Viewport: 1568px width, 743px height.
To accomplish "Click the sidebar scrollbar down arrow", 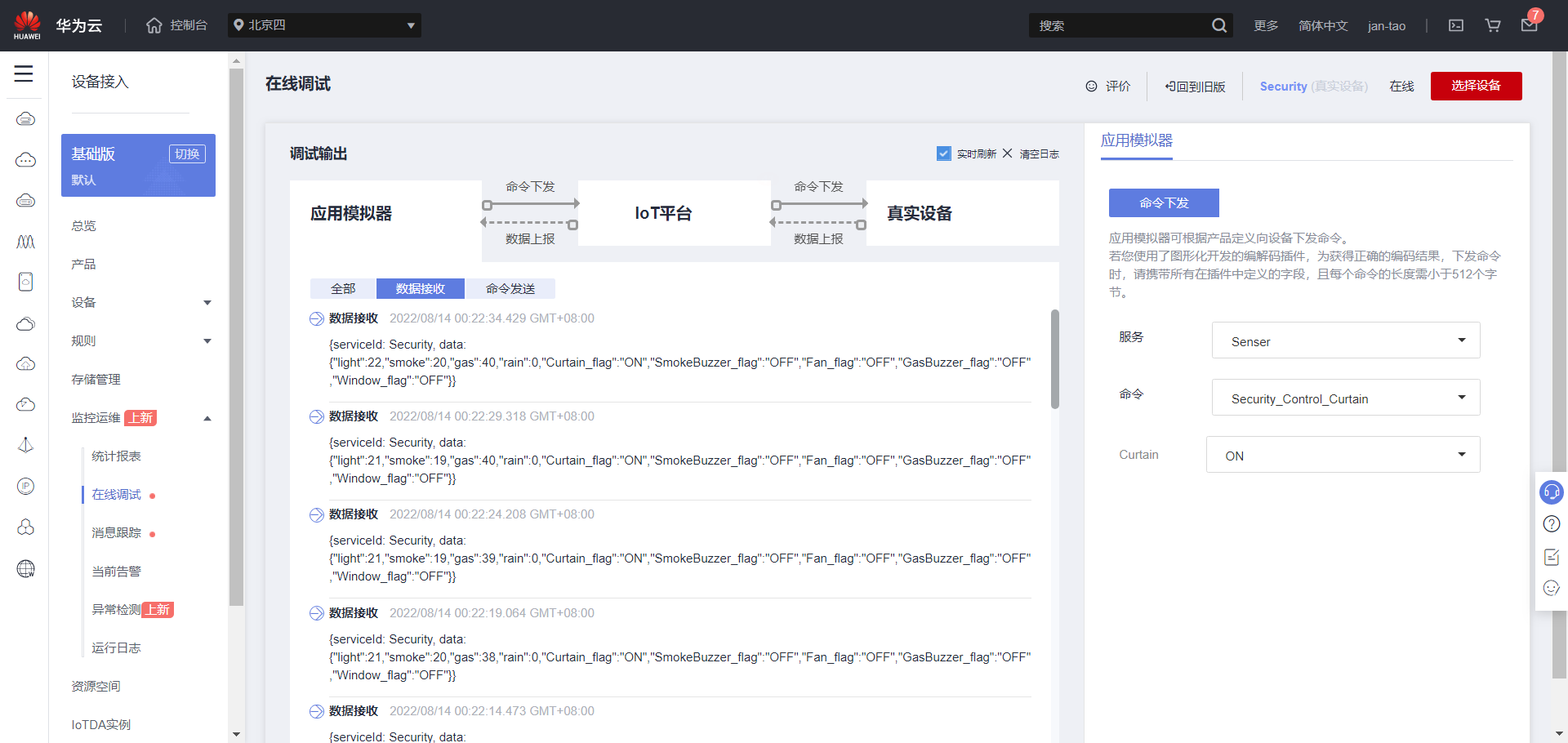I will click(x=236, y=734).
